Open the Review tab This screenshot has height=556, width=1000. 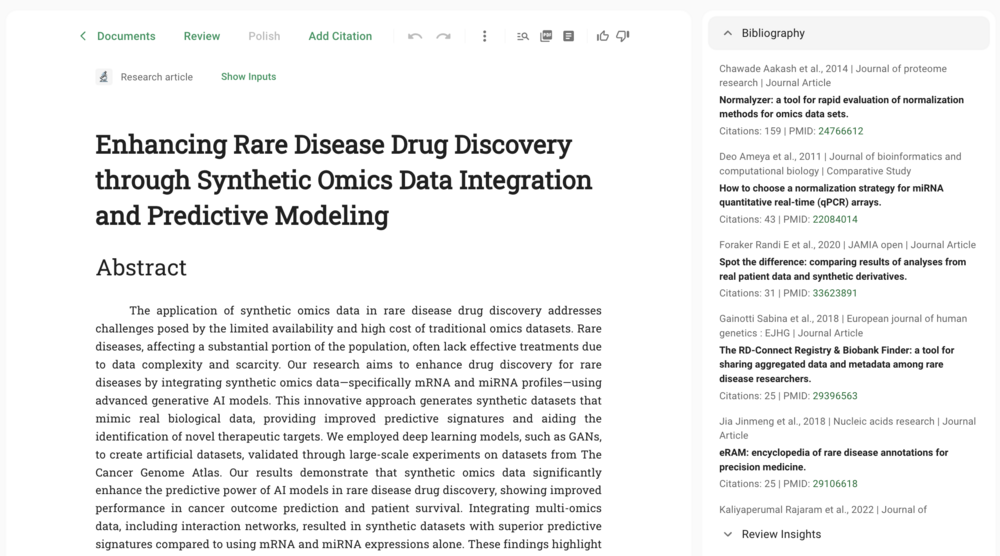[201, 36]
